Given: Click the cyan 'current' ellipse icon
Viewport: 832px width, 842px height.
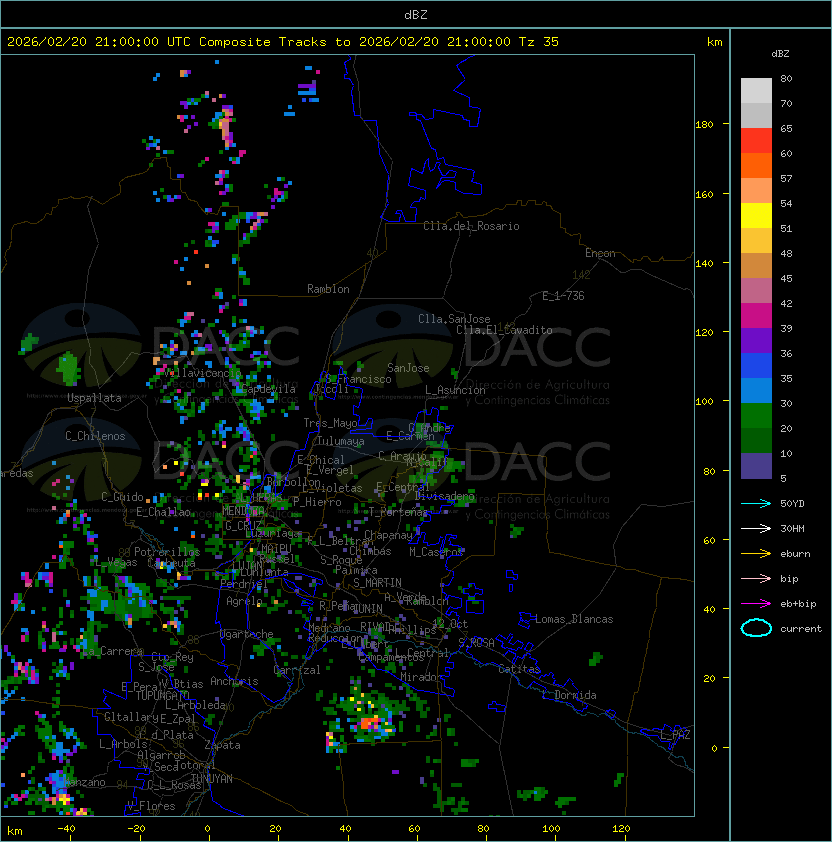Looking at the screenshot, I should click(x=756, y=628).
